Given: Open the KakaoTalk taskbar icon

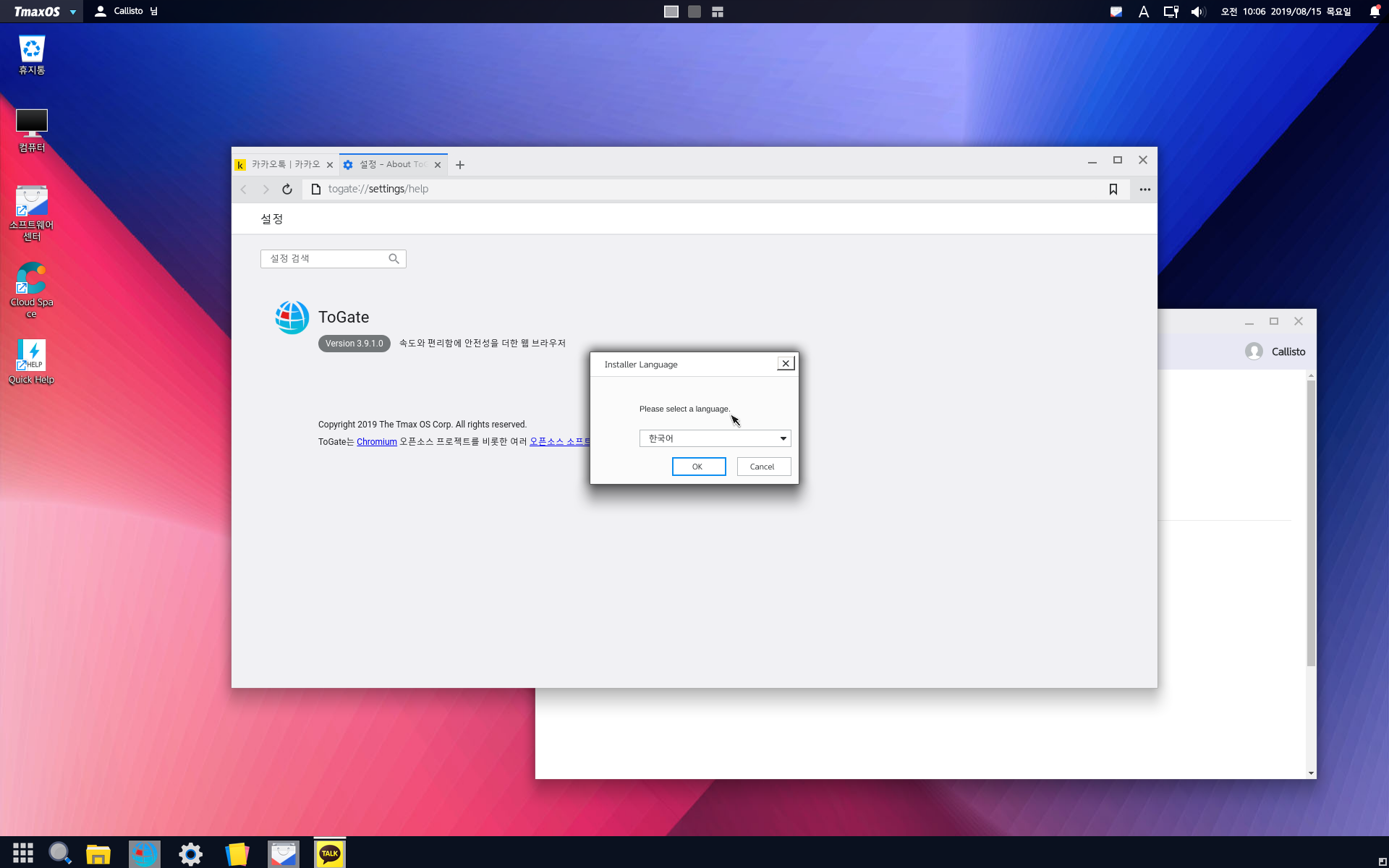Looking at the screenshot, I should 330,854.
